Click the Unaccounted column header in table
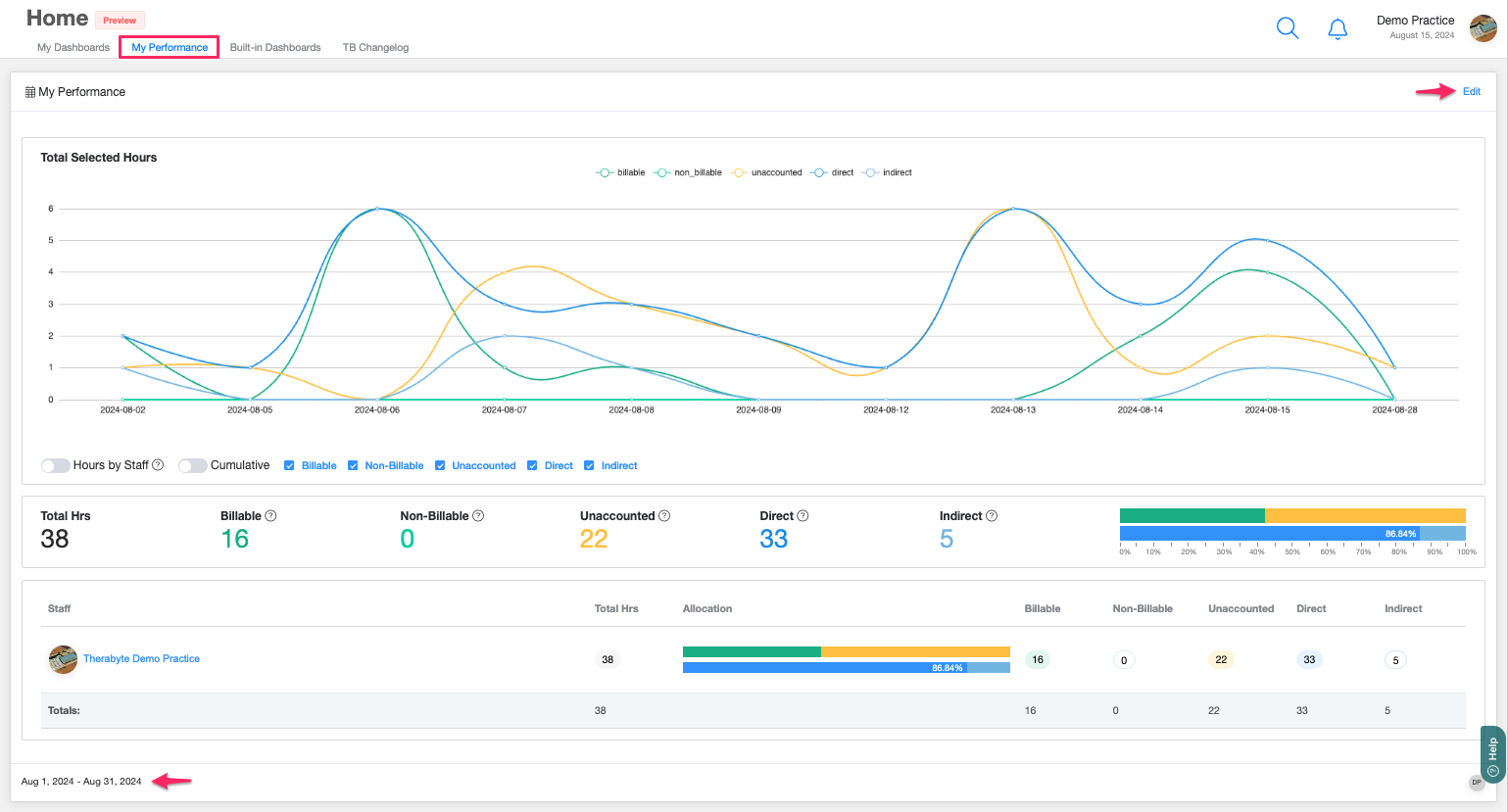This screenshot has width=1508, height=812. coord(1240,608)
